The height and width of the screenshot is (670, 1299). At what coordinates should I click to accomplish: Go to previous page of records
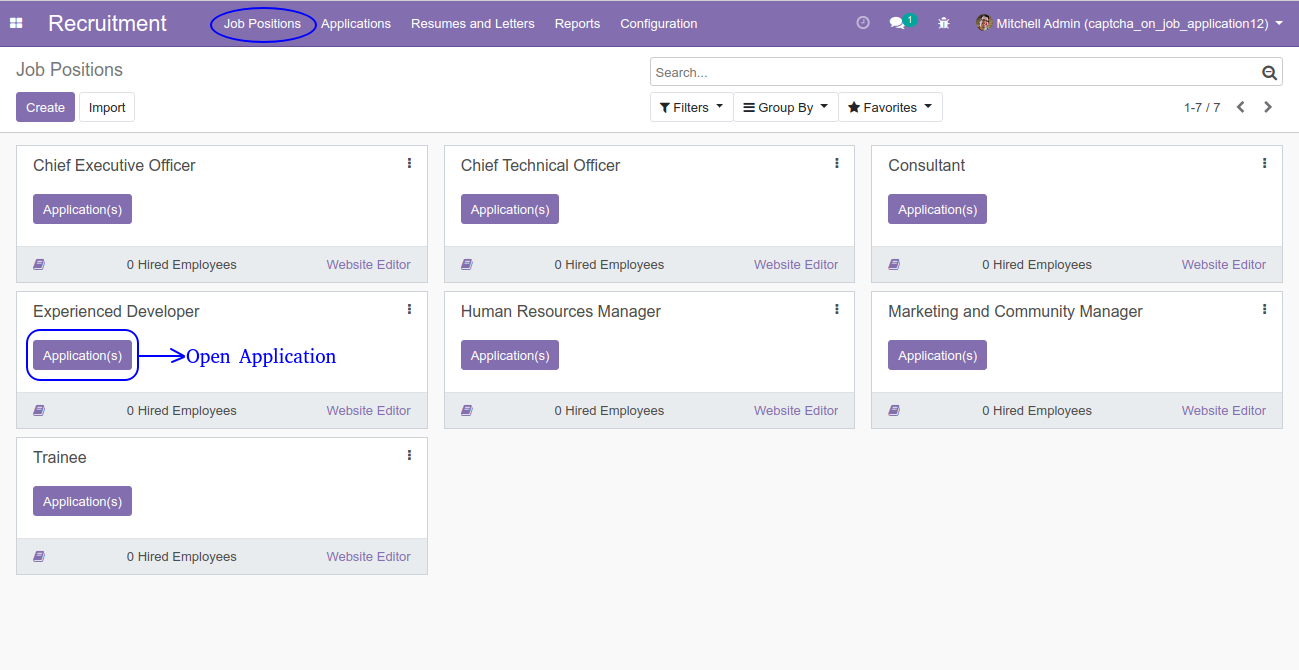click(1241, 107)
